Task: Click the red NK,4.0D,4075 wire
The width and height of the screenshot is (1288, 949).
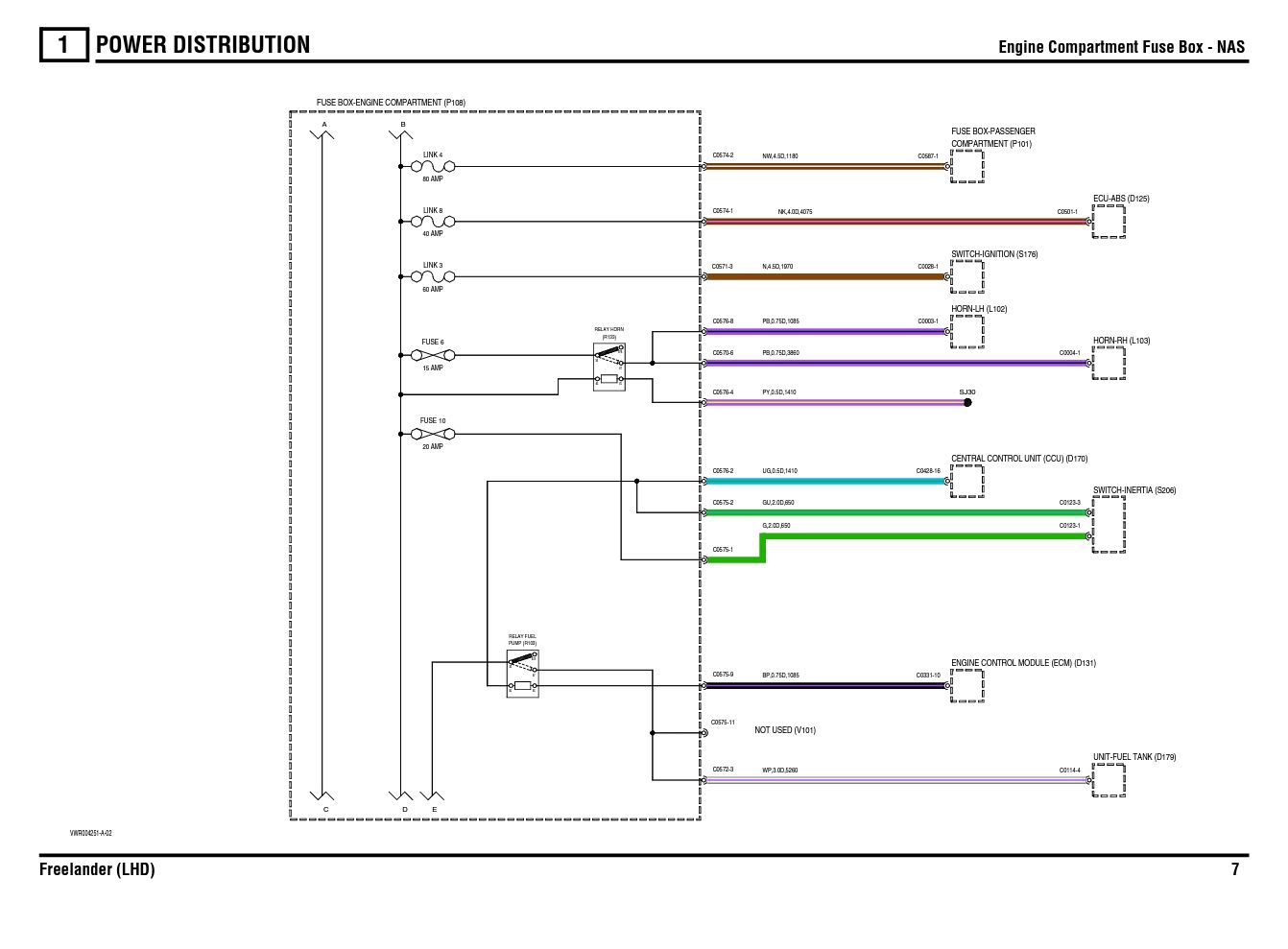Action: click(896, 222)
